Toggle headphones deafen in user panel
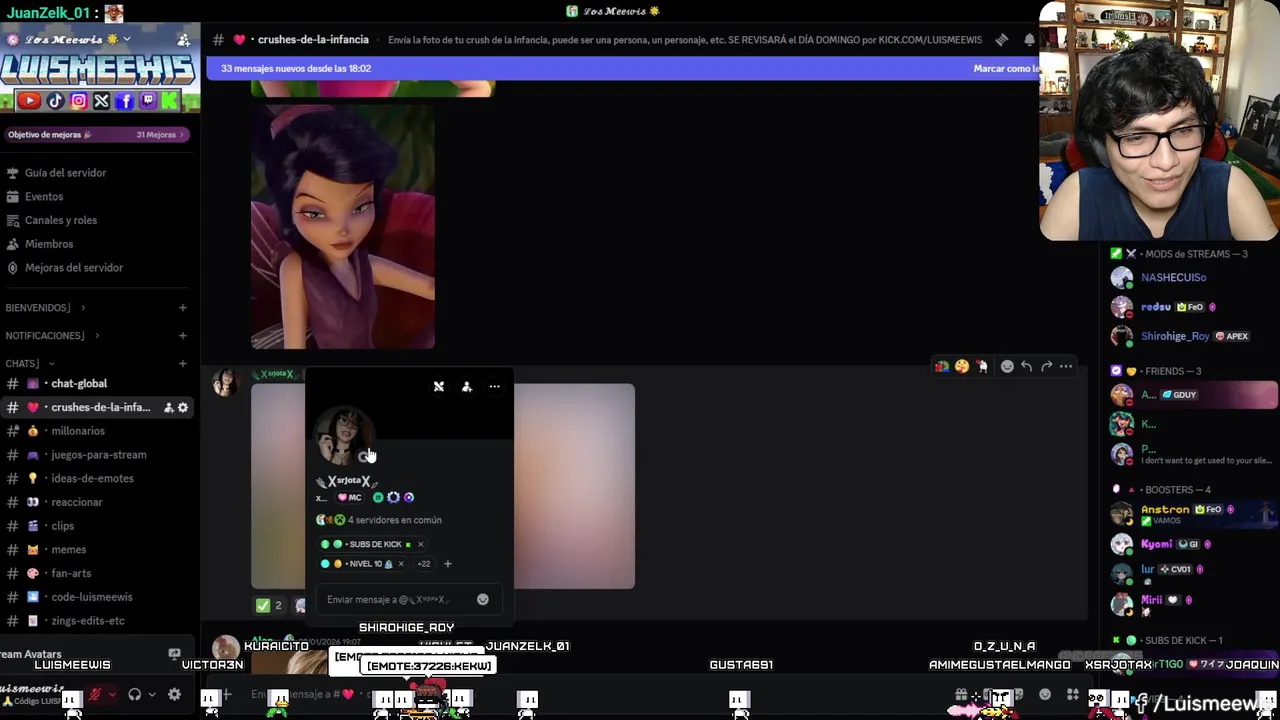This screenshot has width=1280, height=720. [135, 694]
